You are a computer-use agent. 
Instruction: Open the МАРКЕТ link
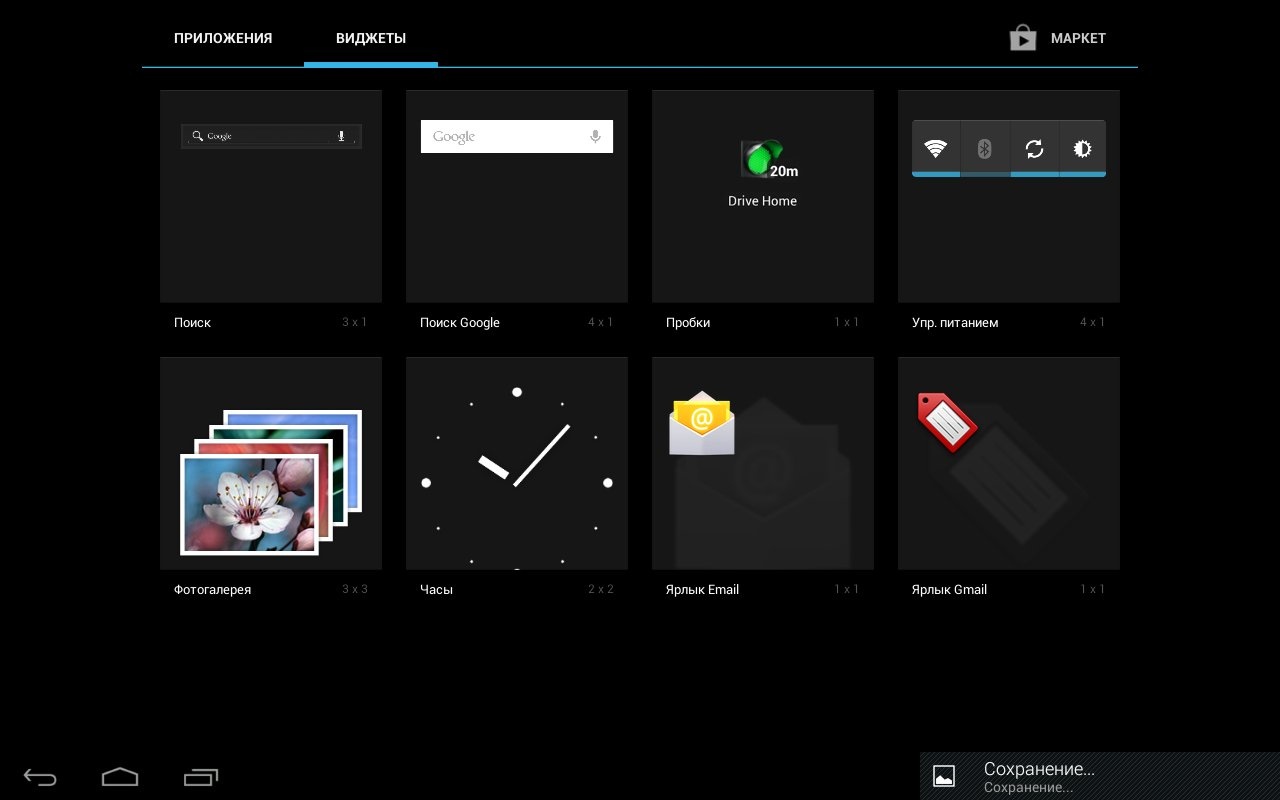tap(1078, 39)
